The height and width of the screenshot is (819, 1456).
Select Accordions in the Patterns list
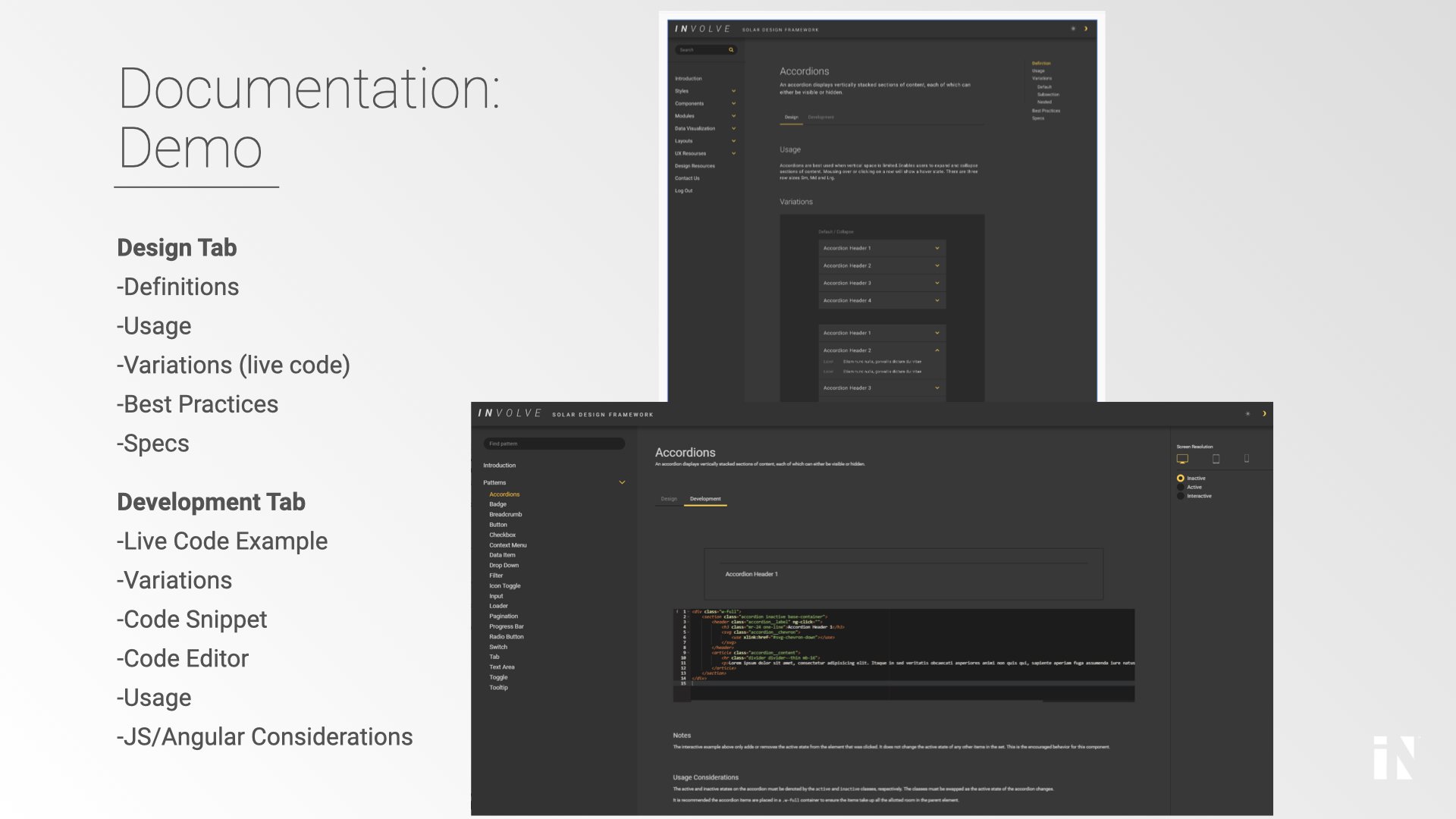coord(504,494)
